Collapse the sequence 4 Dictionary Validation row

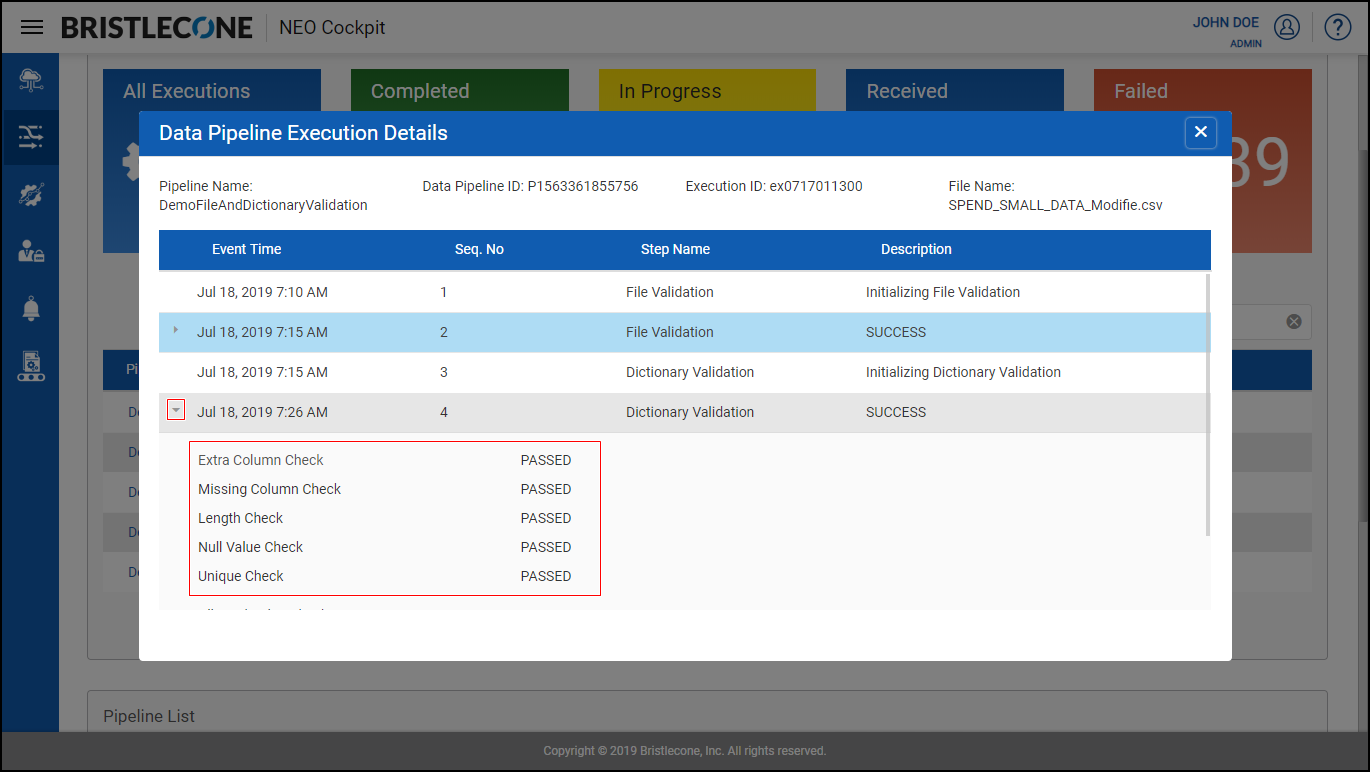[x=176, y=410]
